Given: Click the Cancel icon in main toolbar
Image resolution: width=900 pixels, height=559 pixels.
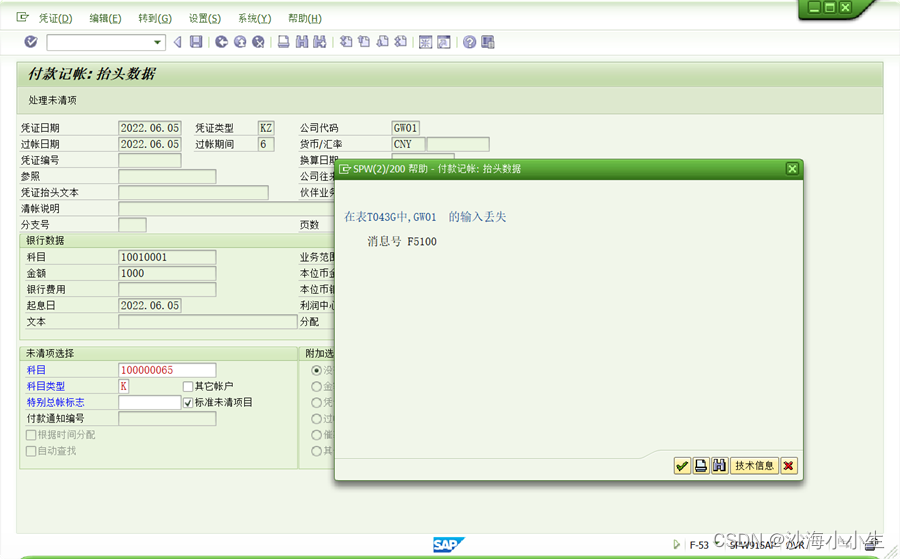Looking at the screenshot, I should [258, 42].
